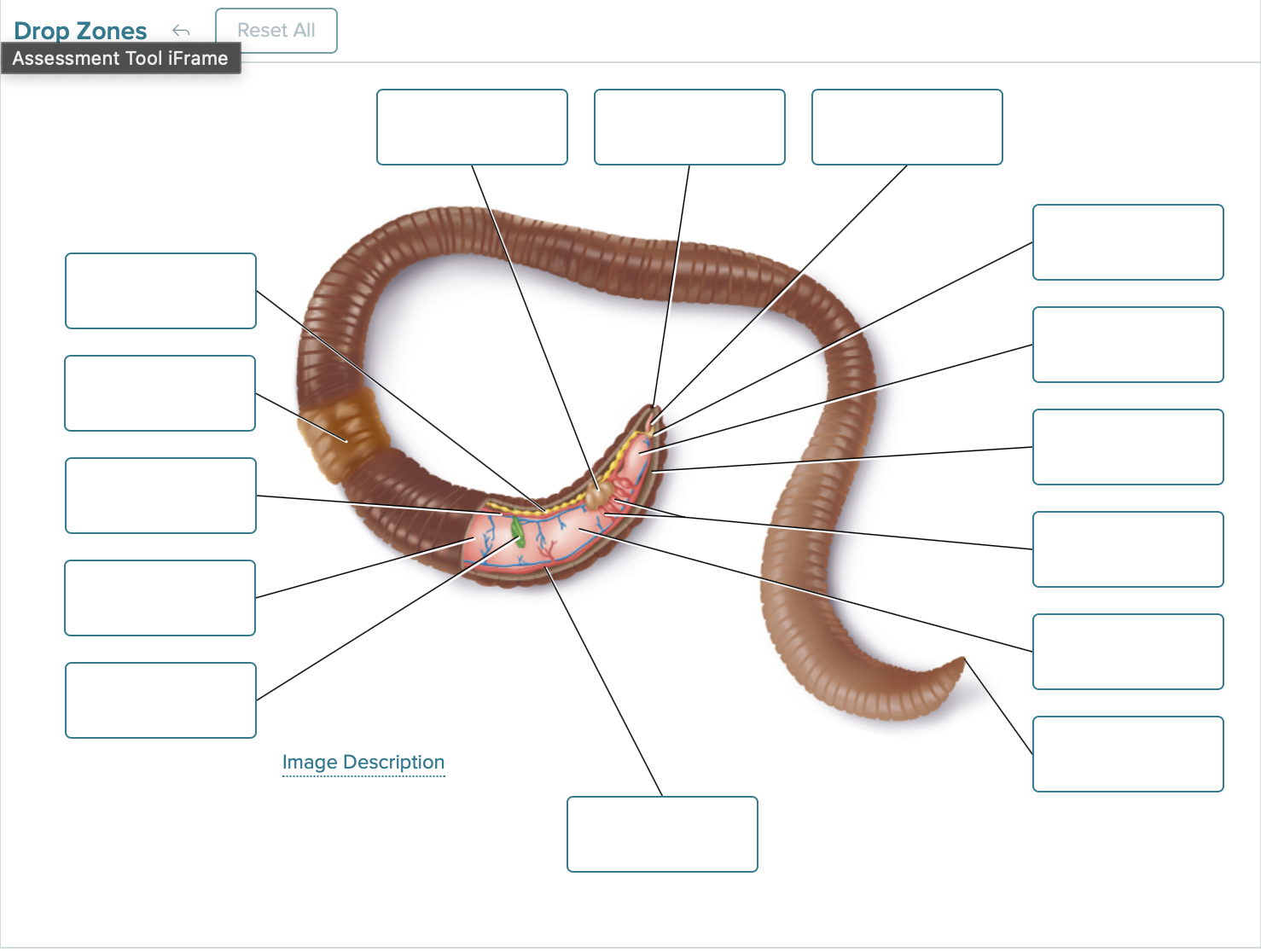Click the drop zone below the worm diagram
This screenshot has width=1261, height=952.
point(662,835)
